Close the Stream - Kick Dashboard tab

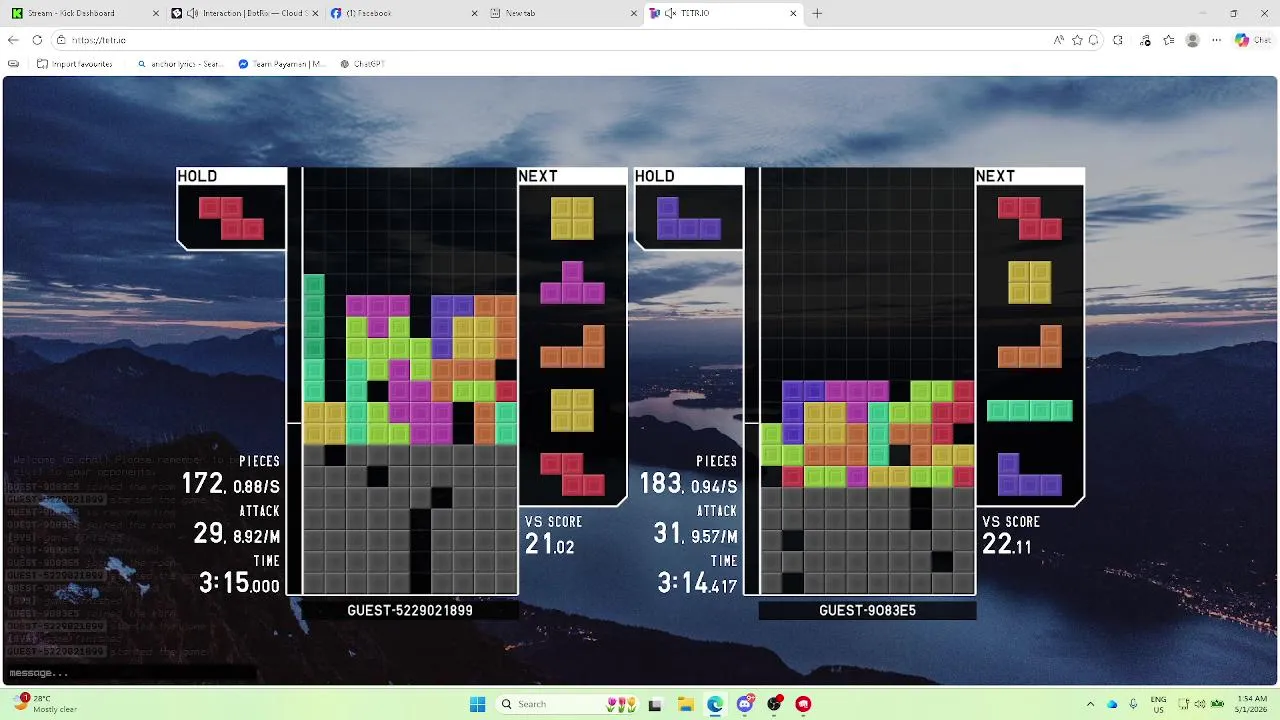click(155, 13)
